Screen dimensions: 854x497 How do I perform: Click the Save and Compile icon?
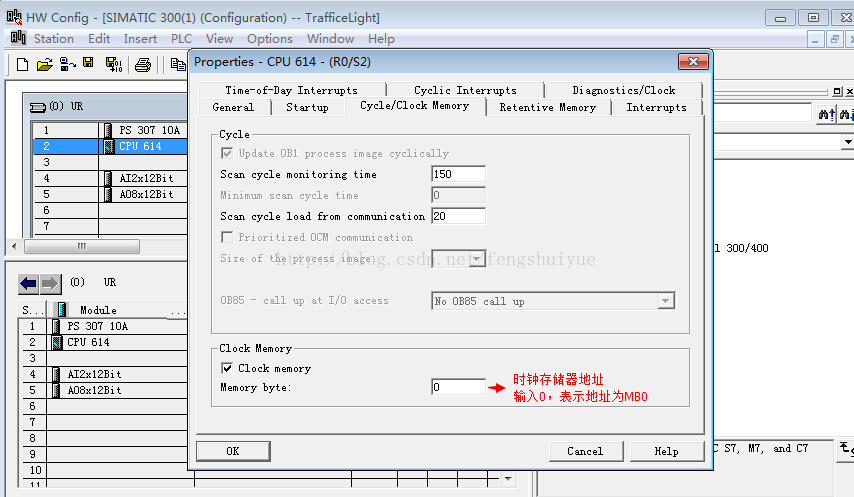[114, 65]
